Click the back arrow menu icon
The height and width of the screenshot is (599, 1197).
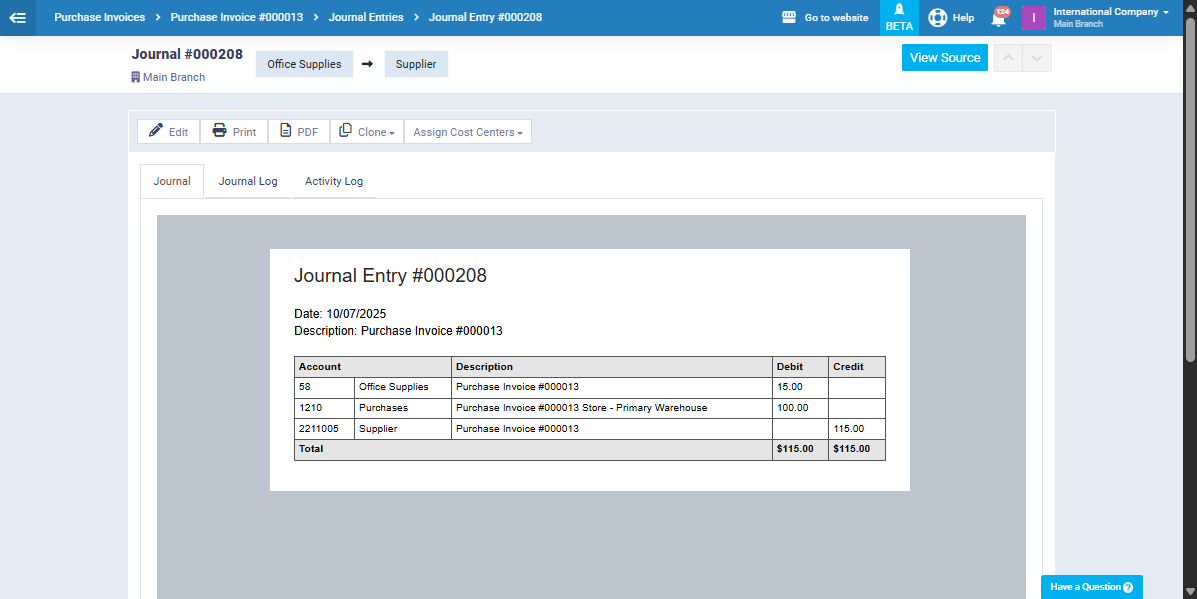pos(17,18)
